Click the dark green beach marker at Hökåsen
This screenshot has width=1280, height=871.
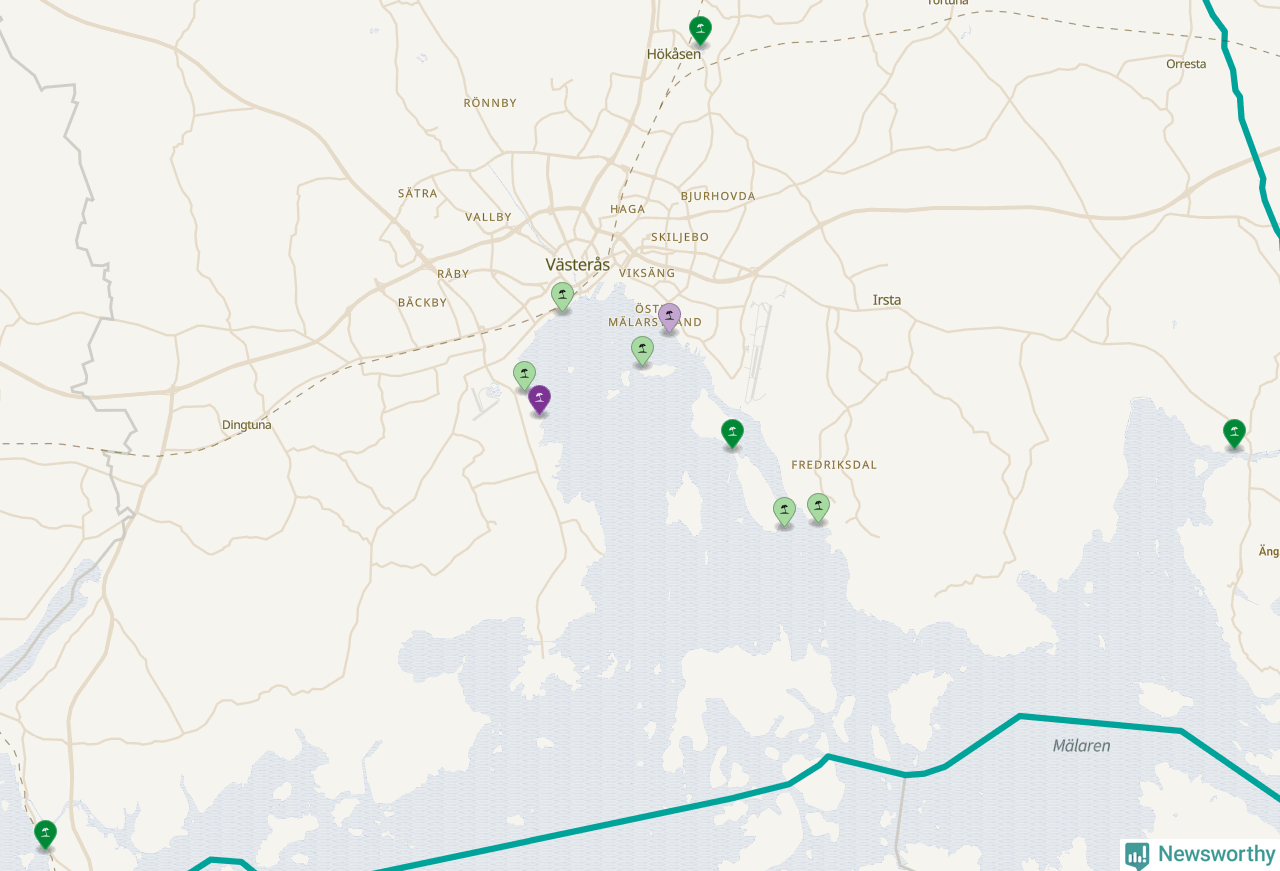coord(700,31)
